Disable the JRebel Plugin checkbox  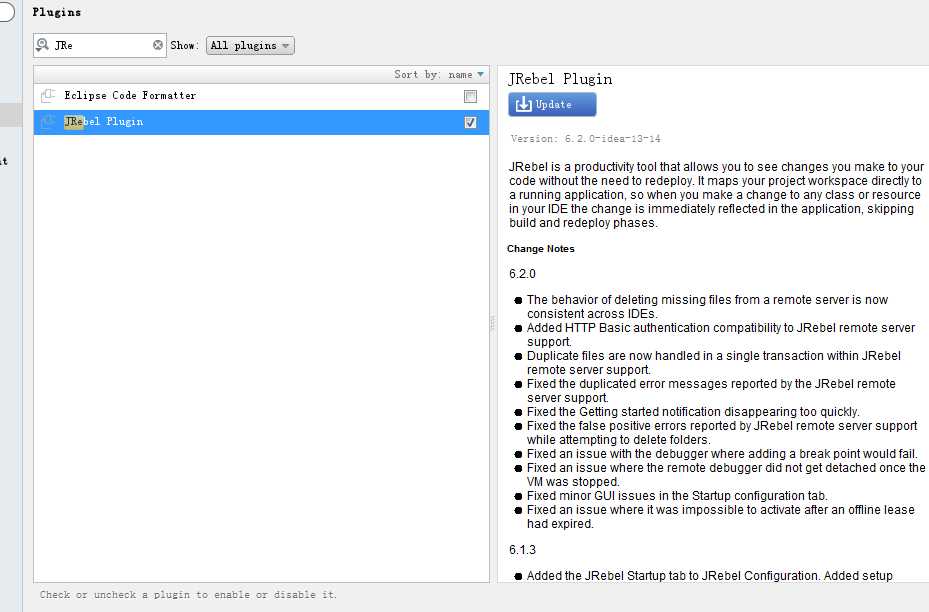(470, 122)
